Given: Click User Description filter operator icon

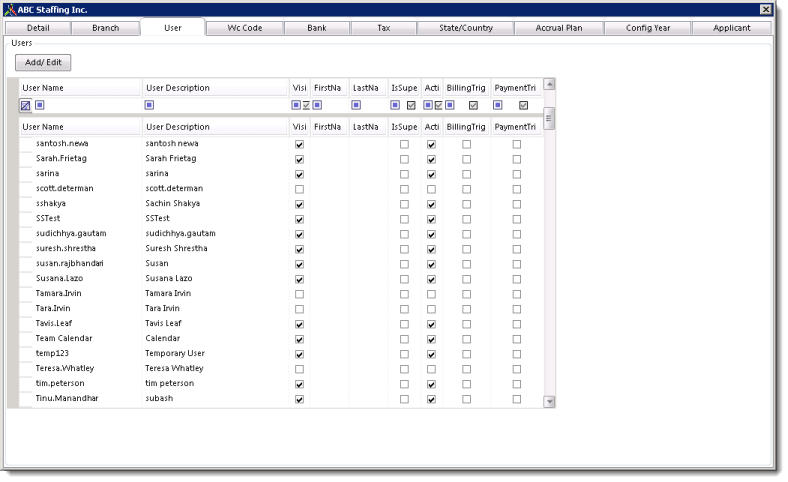Looking at the screenshot, I should (x=149, y=105).
